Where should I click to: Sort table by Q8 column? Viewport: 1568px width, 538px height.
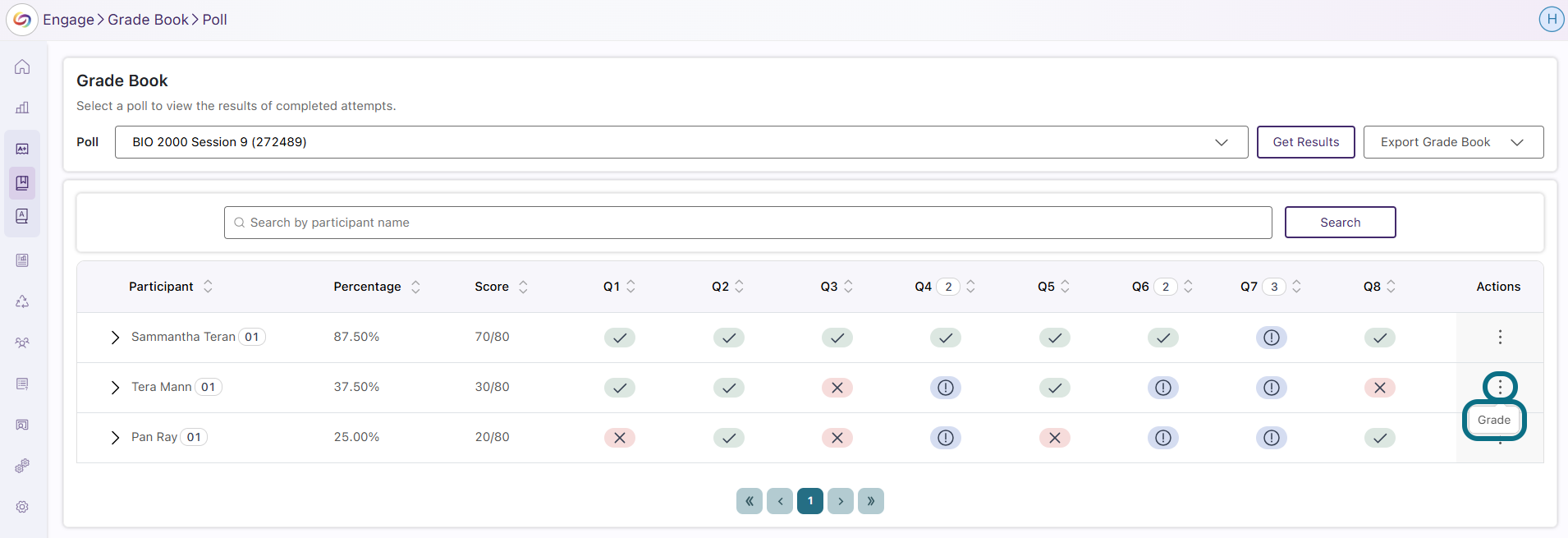pos(1391,287)
